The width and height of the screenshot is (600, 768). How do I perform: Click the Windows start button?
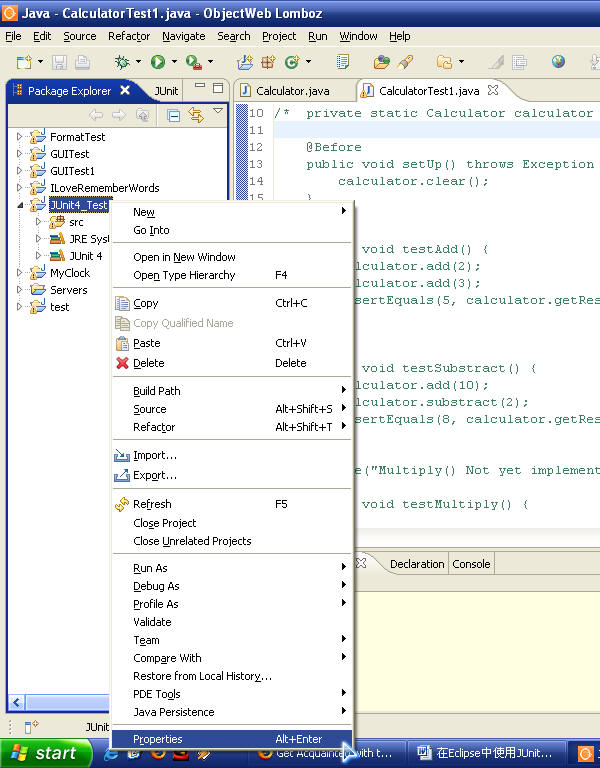coord(46,754)
